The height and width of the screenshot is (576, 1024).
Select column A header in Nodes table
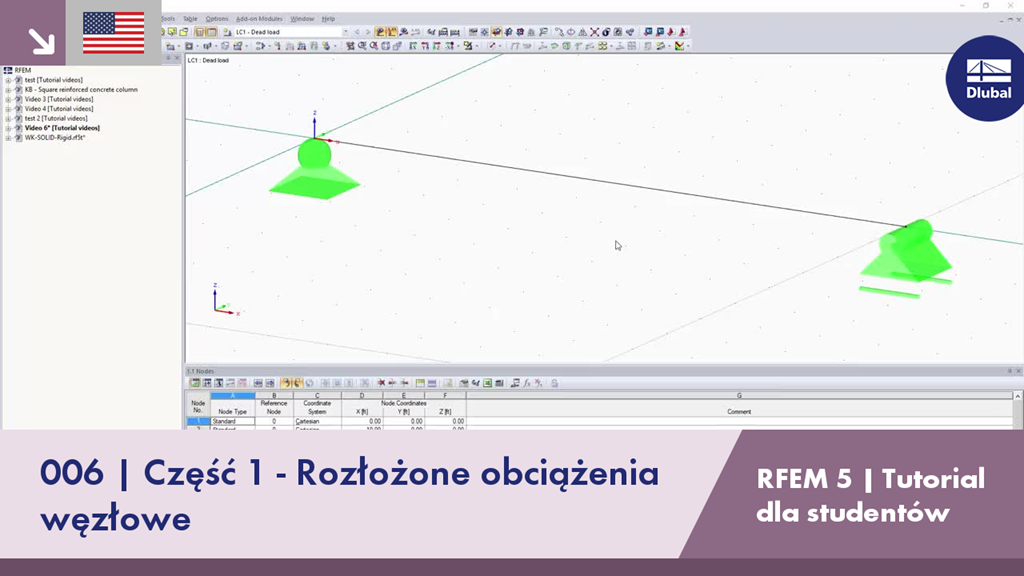pos(232,396)
